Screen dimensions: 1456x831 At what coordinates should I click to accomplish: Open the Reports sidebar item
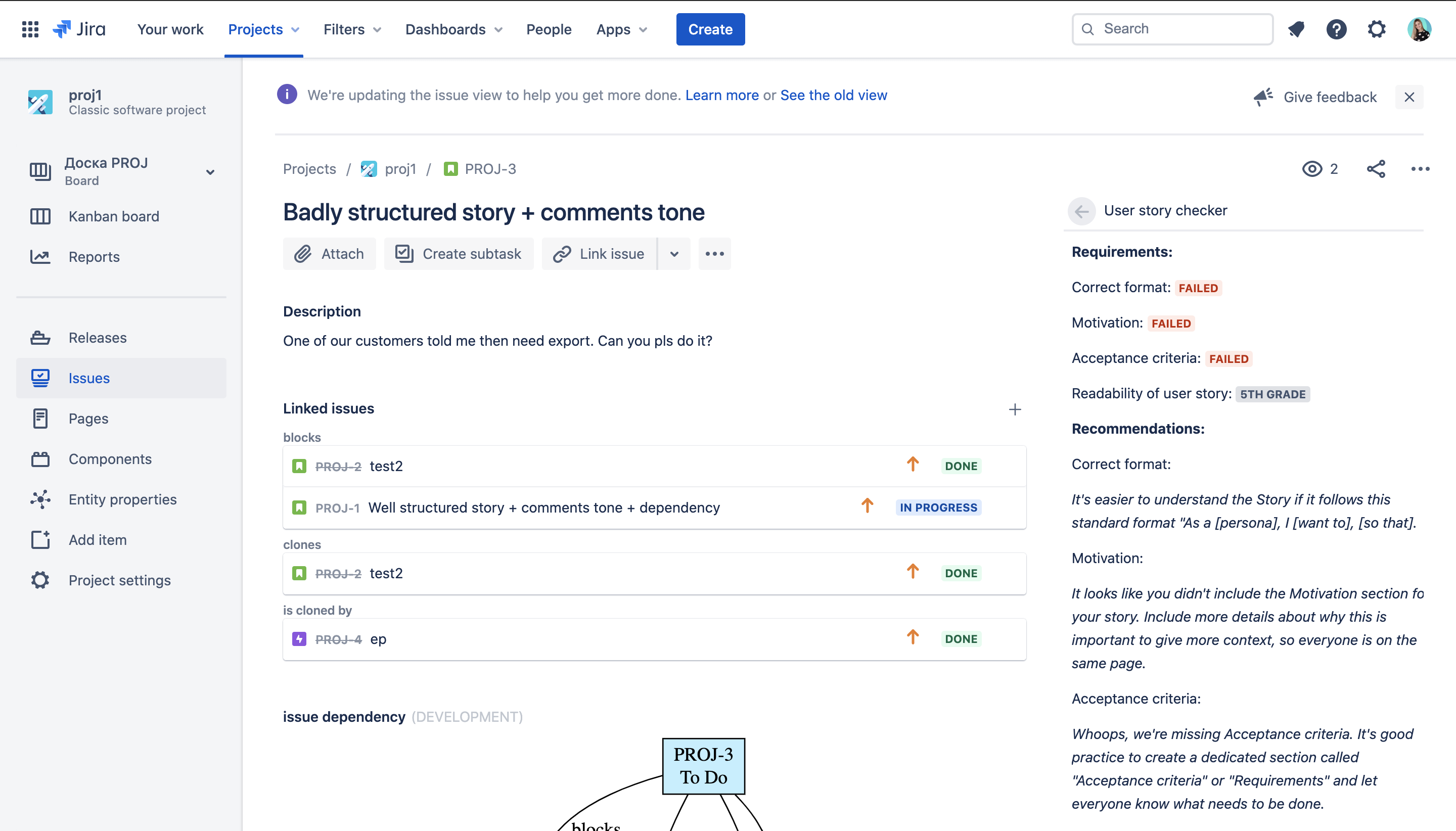click(94, 257)
